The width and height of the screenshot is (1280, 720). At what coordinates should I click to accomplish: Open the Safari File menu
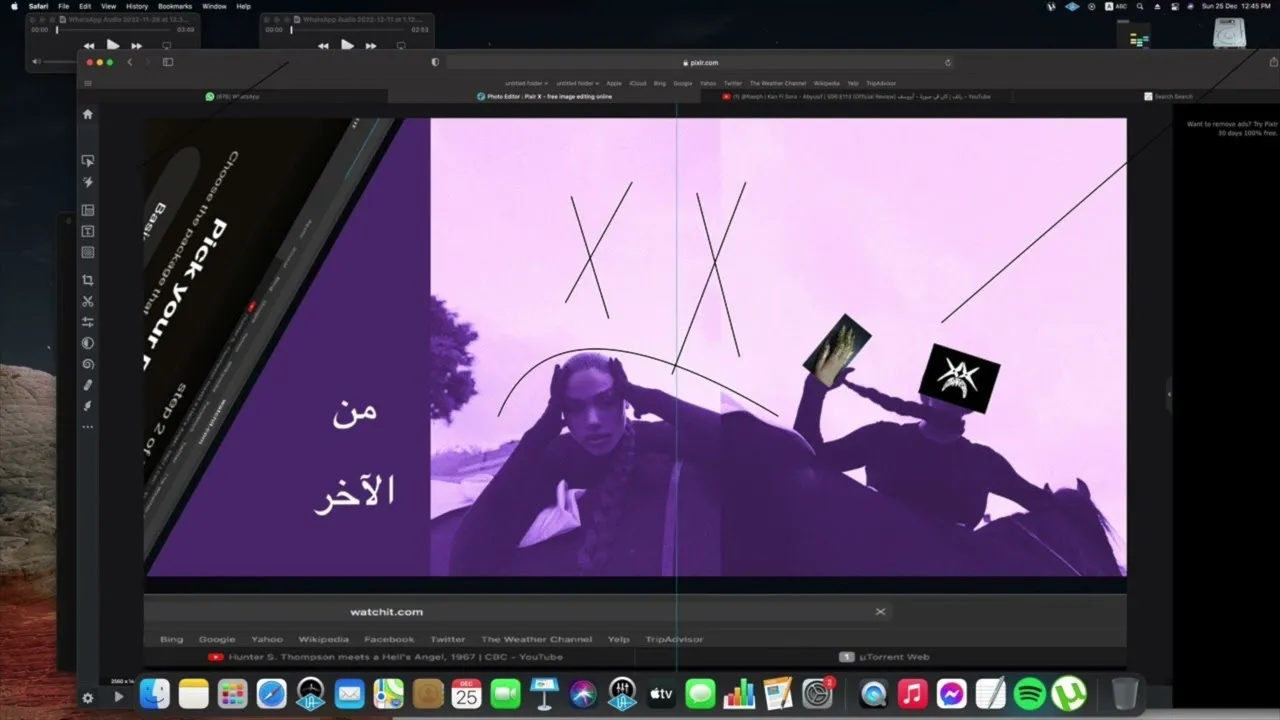pyautogui.click(x=64, y=6)
